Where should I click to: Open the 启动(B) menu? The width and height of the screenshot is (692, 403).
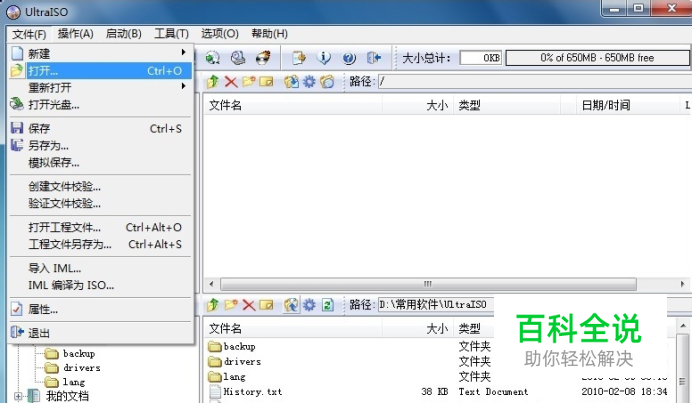coord(124,34)
